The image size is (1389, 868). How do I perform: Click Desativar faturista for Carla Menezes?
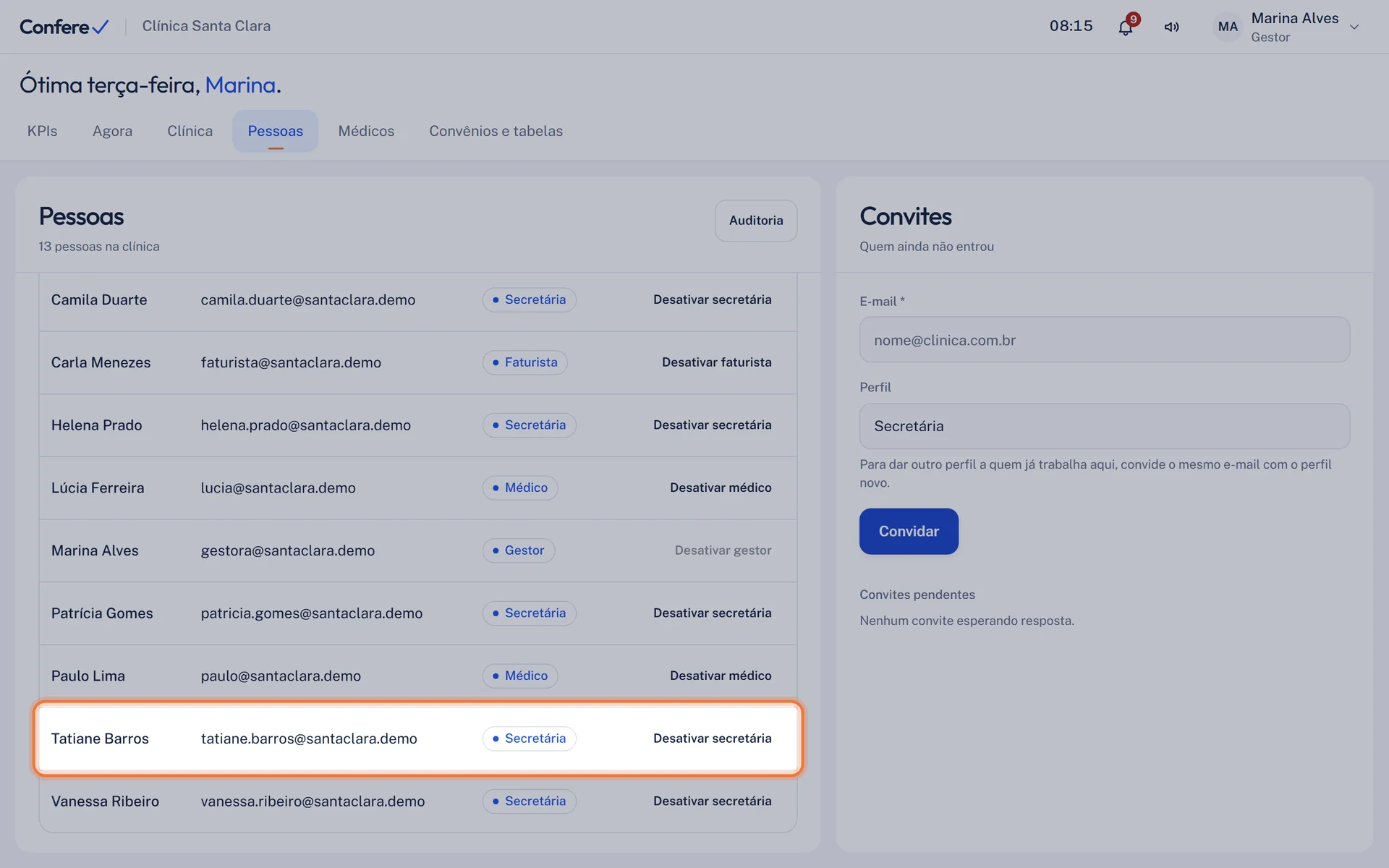coord(716,362)
